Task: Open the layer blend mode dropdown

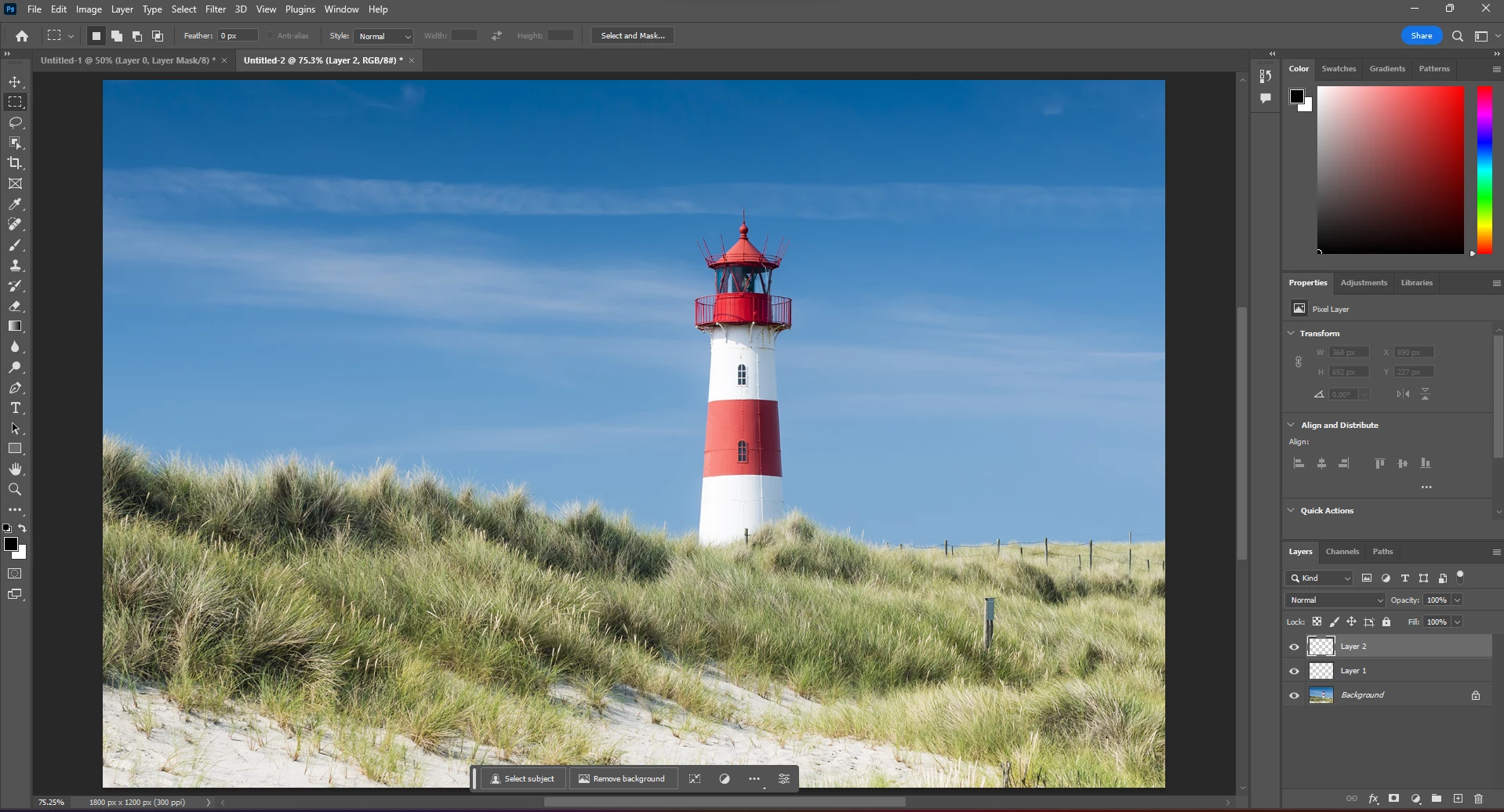Action: (x=1335, y=600)
